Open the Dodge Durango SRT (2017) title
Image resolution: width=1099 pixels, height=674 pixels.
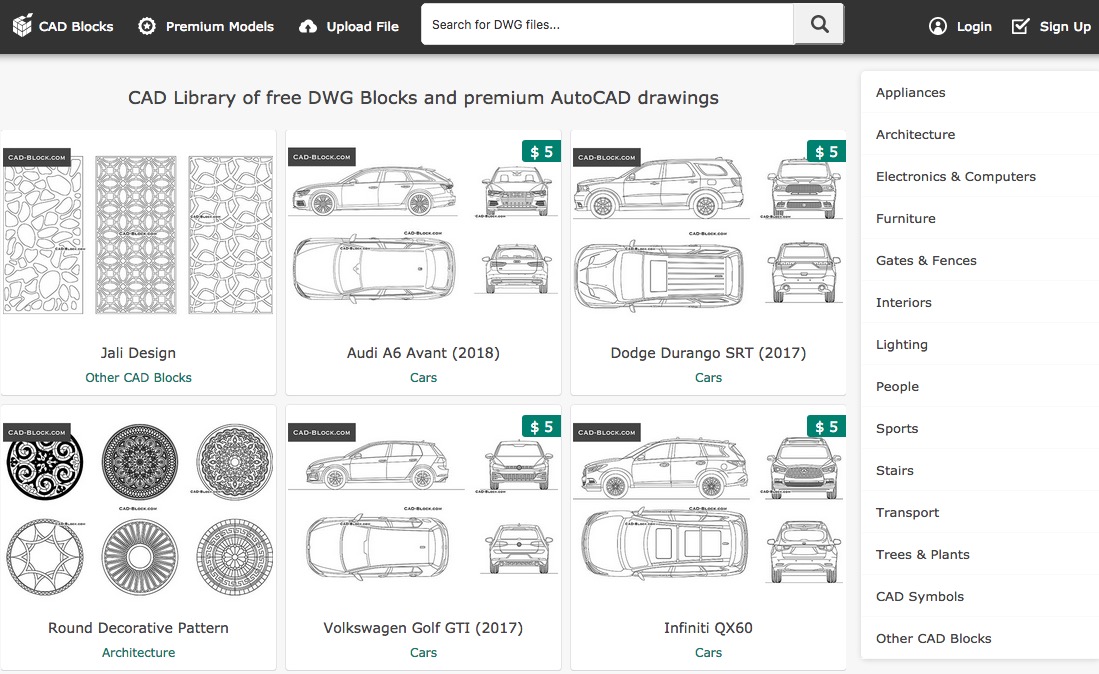click(x=709, y=353)
